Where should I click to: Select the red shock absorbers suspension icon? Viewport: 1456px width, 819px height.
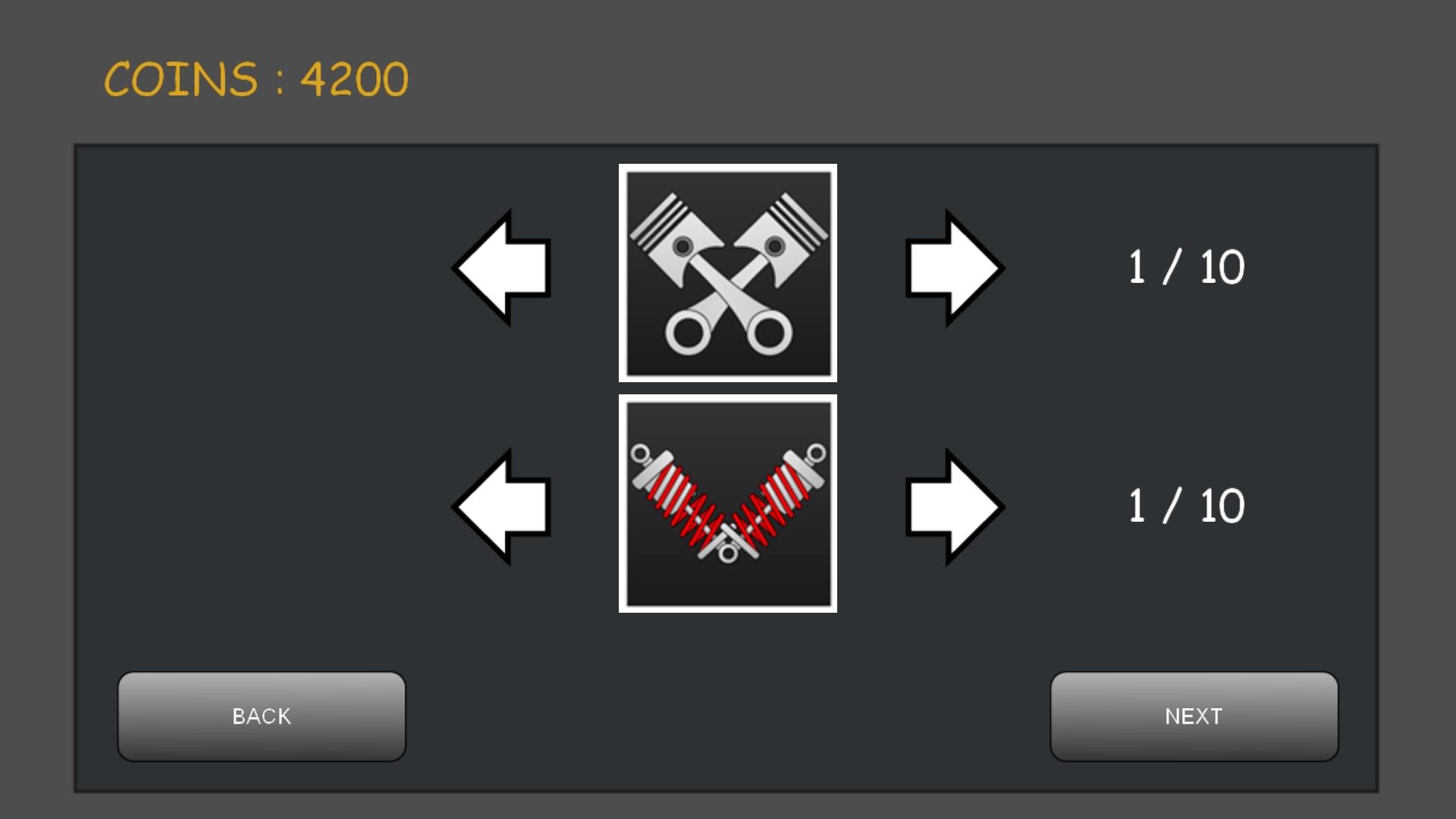(x=728, y=504)
